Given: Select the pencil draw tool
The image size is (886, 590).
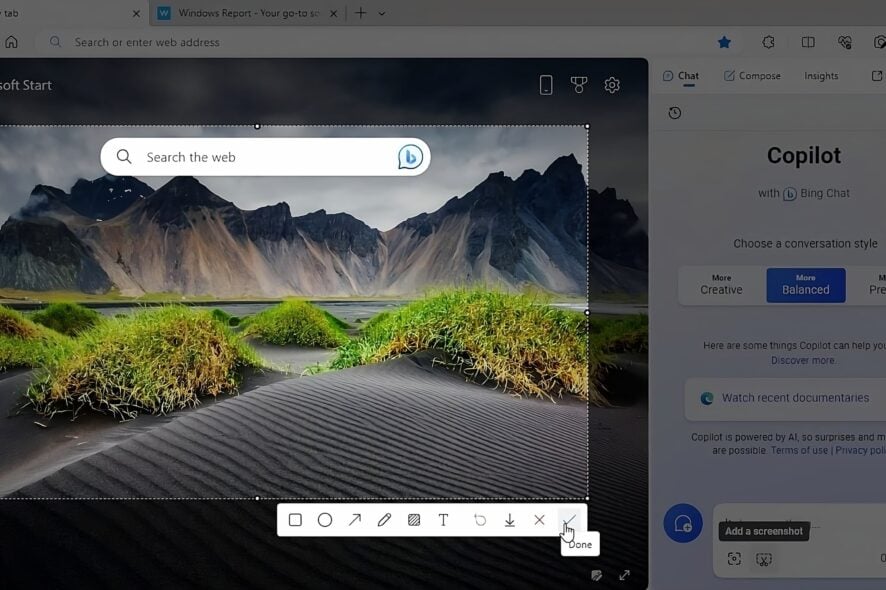Looking at the screenshot, I should pyautogui.click(x=384, y=520).
